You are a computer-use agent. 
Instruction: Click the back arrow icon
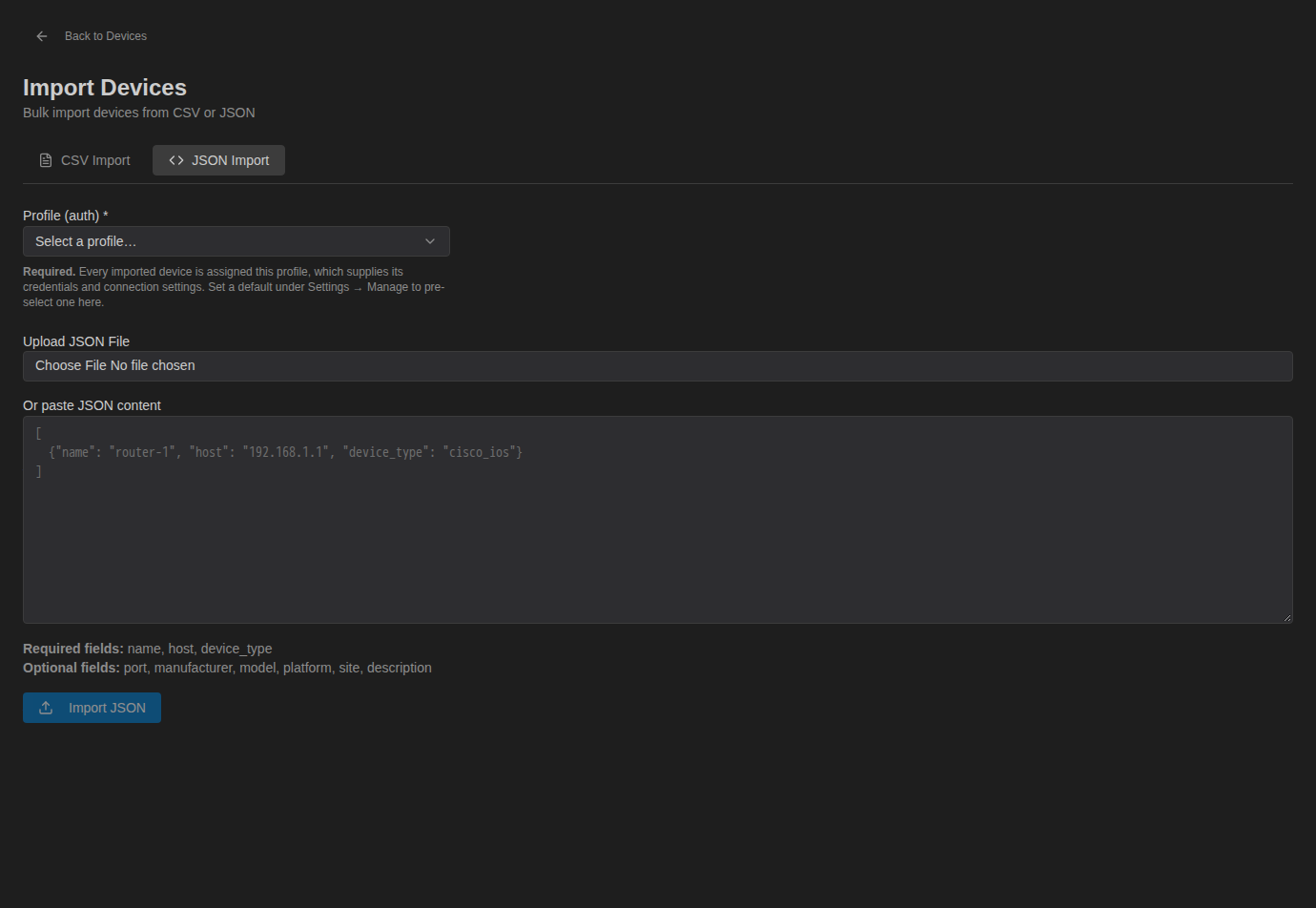[x=42, y=36]
